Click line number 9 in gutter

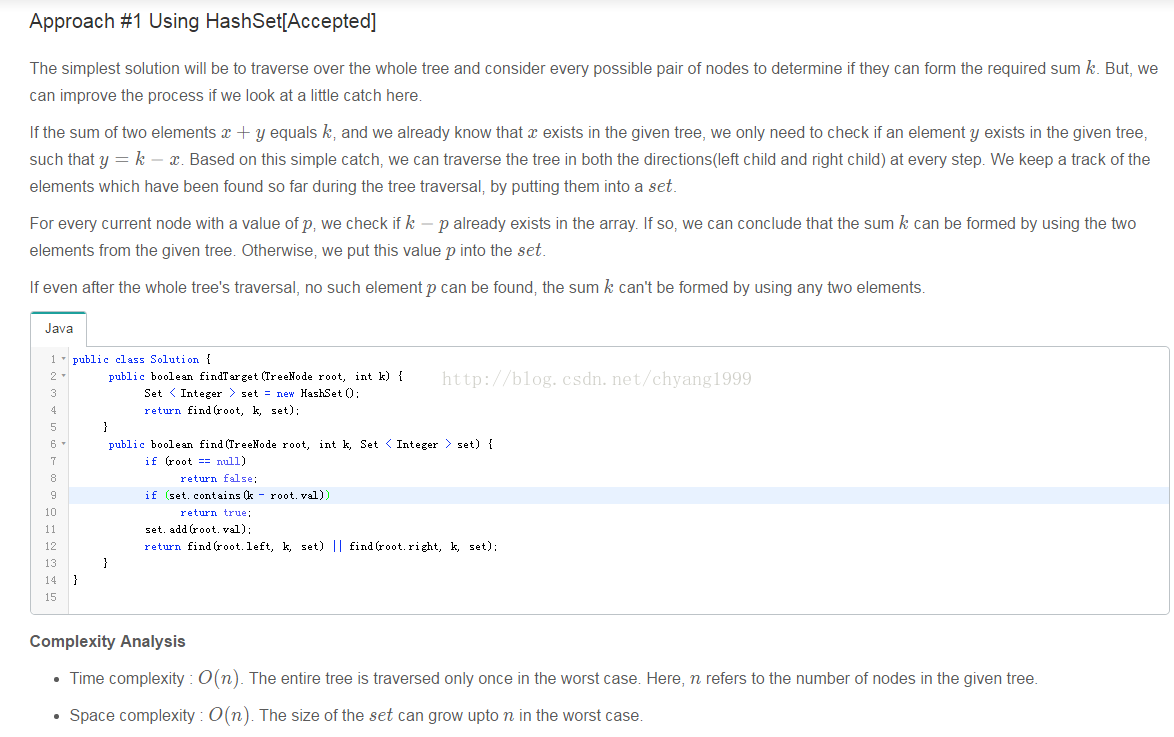(51, 495)
